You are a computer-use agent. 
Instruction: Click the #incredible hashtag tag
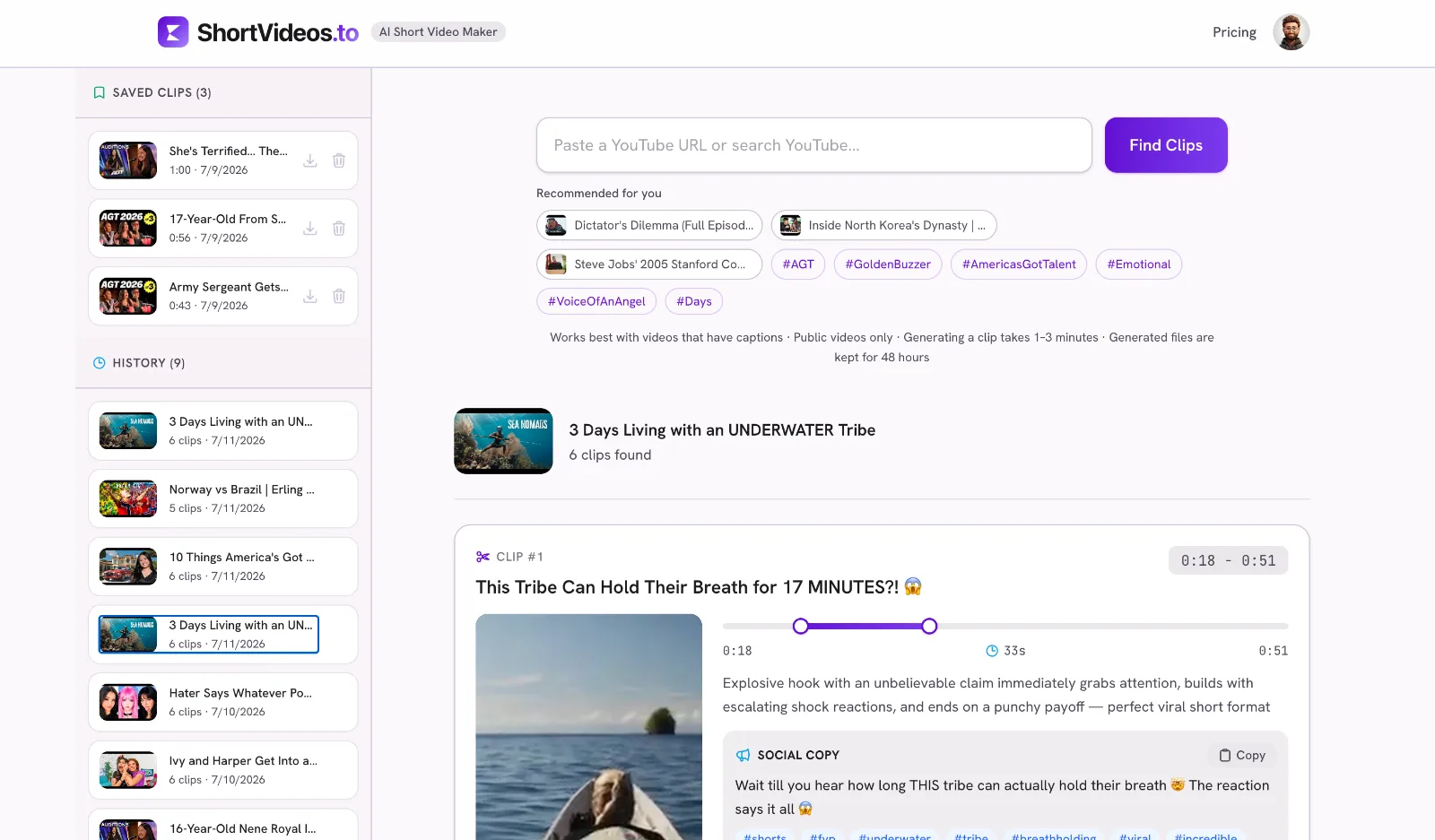pos(1205,836)
